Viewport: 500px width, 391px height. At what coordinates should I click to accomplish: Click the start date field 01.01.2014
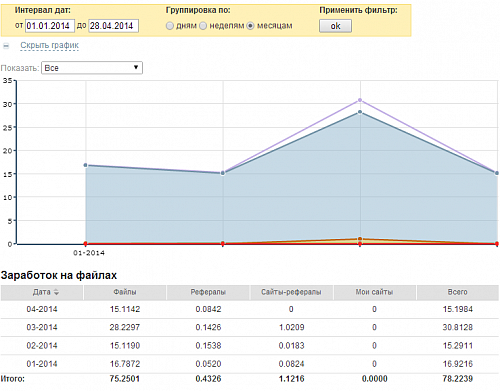pos(50,26)
